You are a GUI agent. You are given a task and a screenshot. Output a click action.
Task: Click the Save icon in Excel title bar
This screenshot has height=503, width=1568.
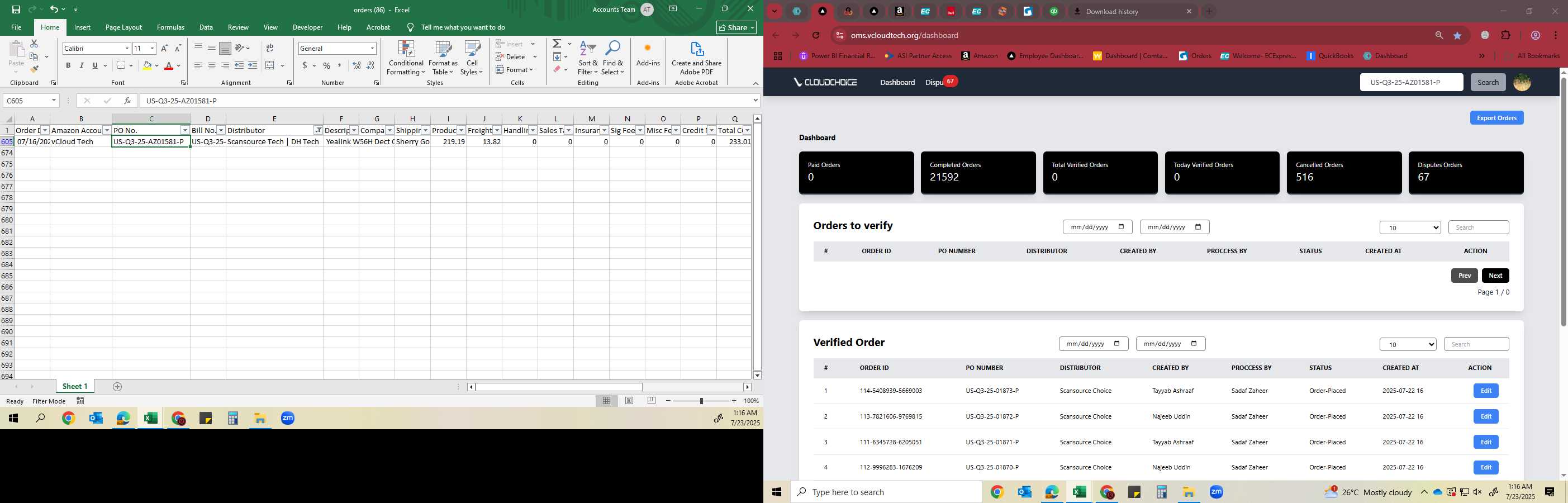16,9
